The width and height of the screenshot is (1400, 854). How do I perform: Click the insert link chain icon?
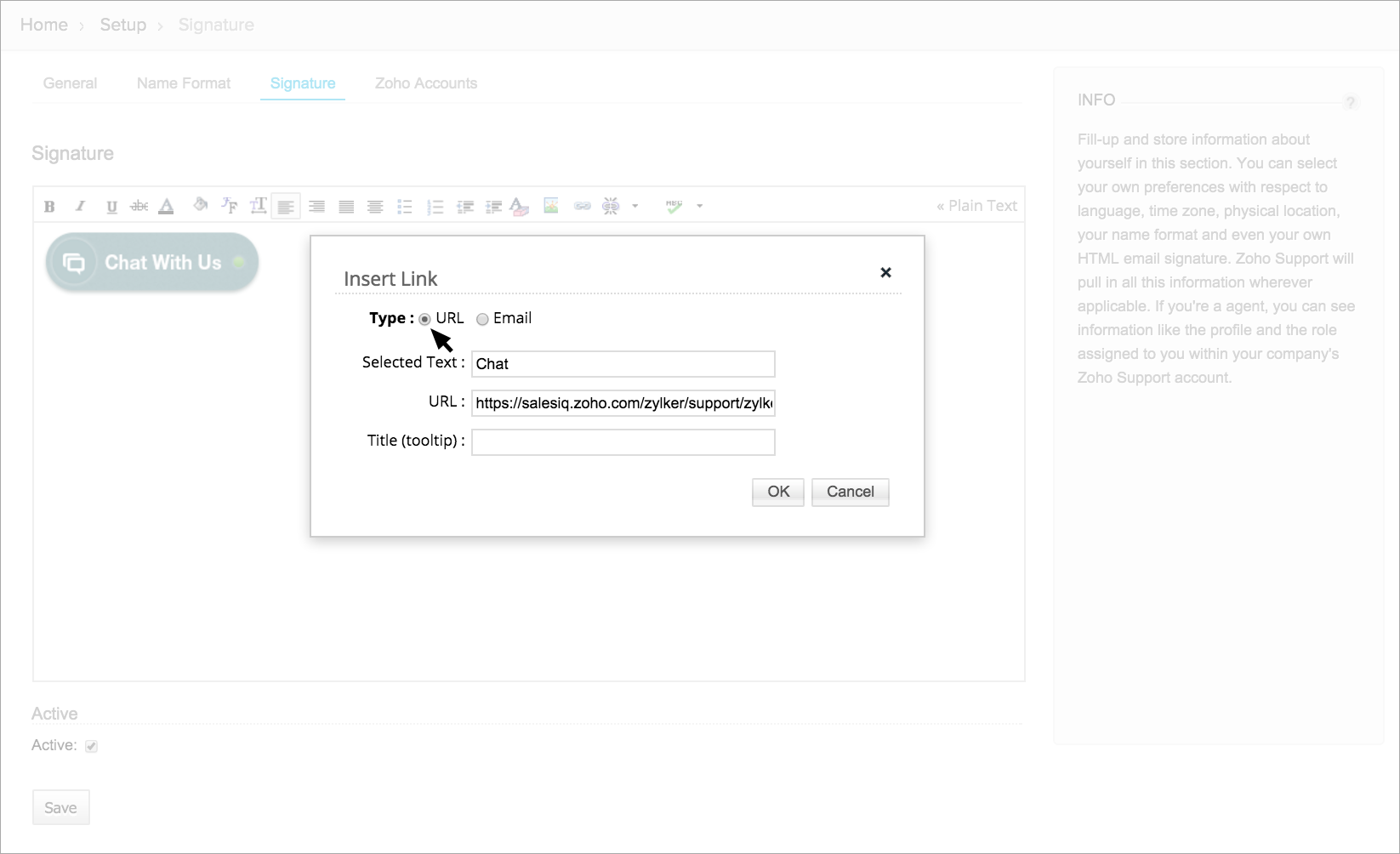click(582, 206)
